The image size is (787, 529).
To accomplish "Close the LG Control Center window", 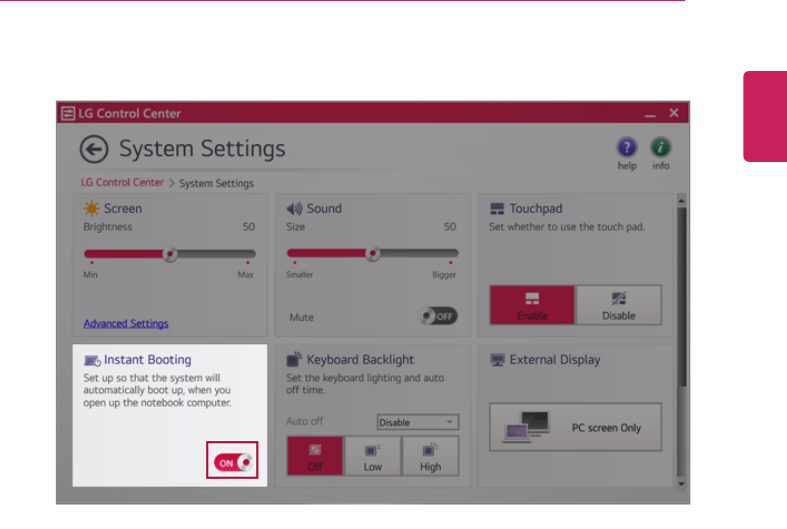I will pos(674,113).
